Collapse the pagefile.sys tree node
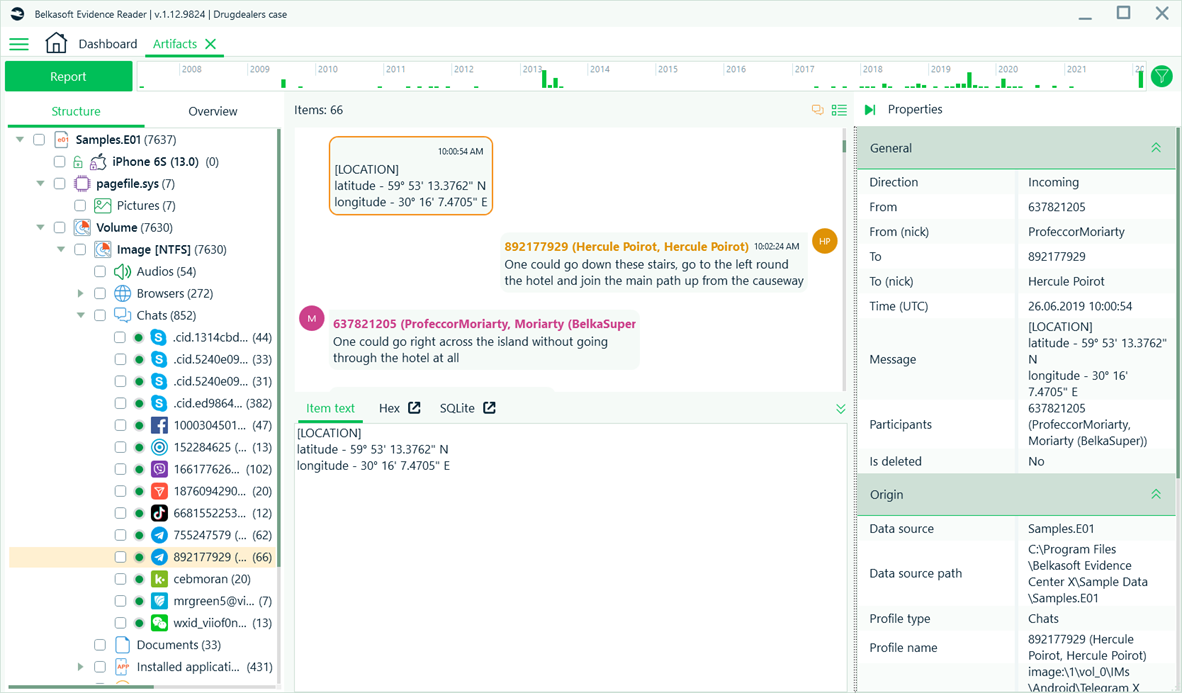 41,183
